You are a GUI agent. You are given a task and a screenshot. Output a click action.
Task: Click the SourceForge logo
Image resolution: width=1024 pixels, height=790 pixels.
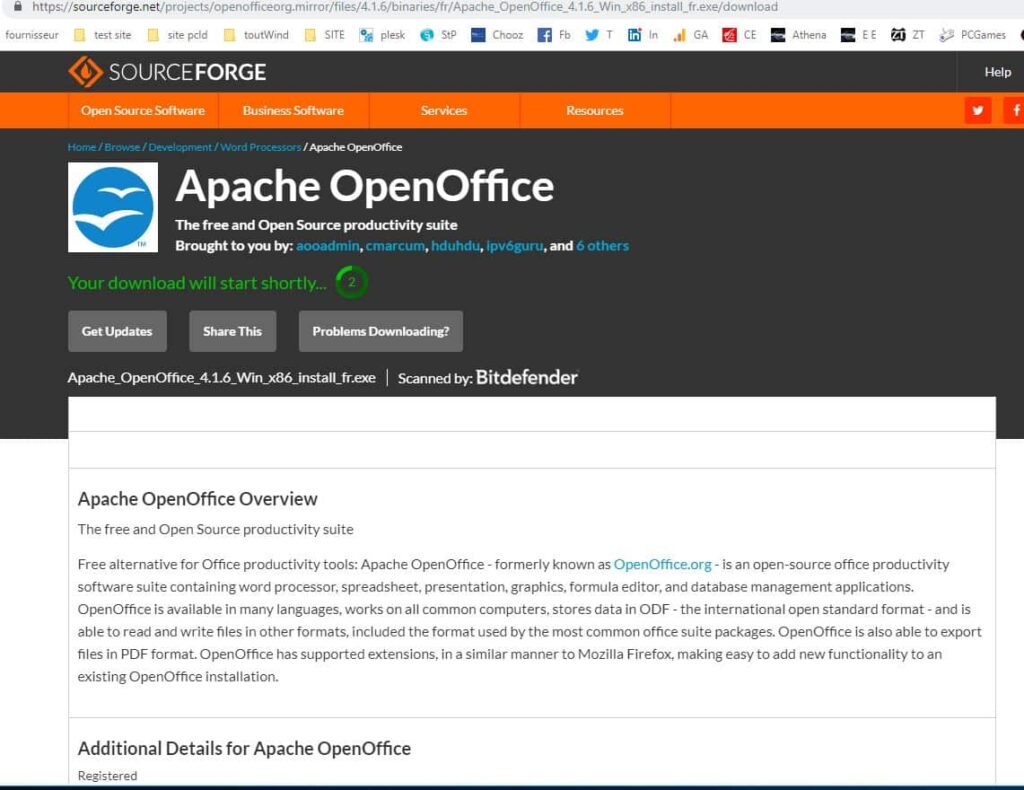(167, 71)
